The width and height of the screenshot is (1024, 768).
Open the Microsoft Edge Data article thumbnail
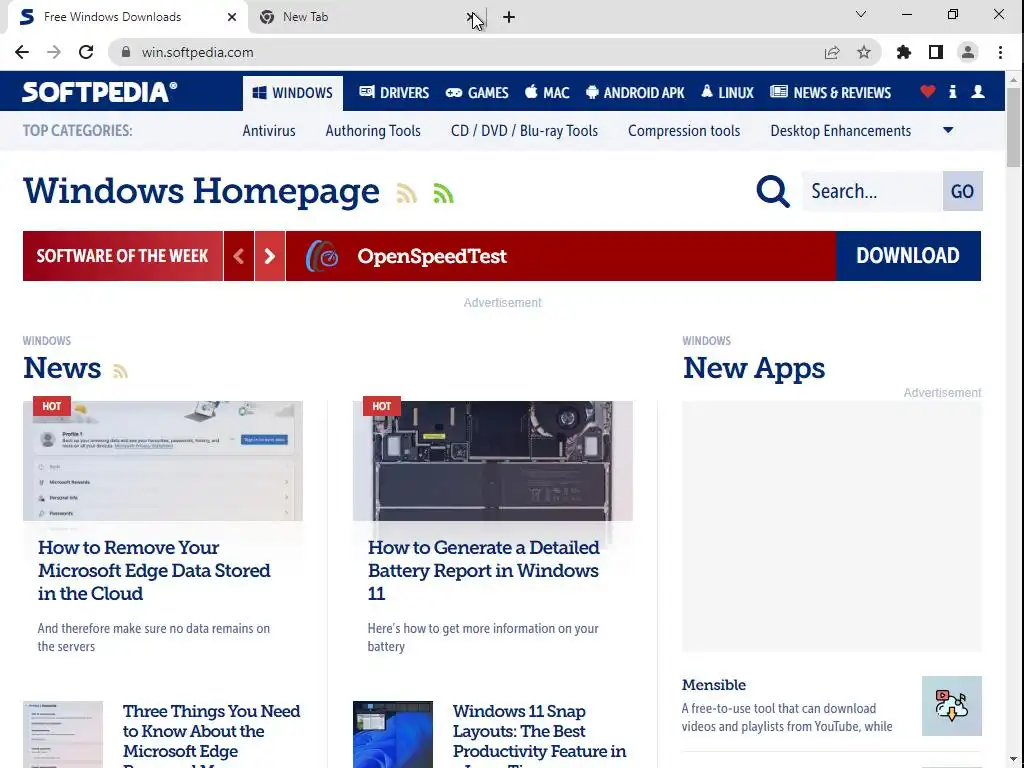(x=163, y=461)
